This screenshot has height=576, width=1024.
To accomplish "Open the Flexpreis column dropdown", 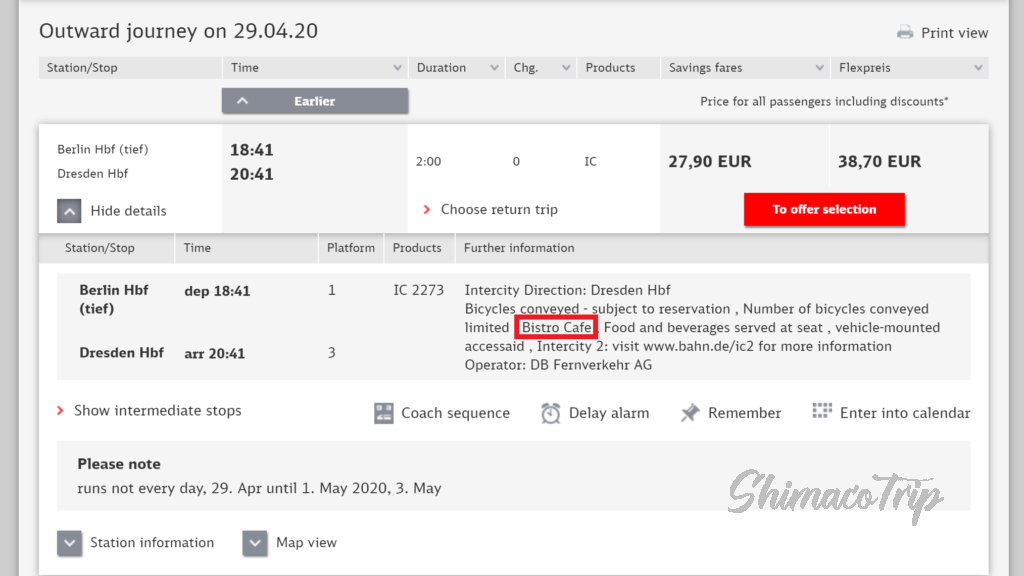I will point(977,68).
